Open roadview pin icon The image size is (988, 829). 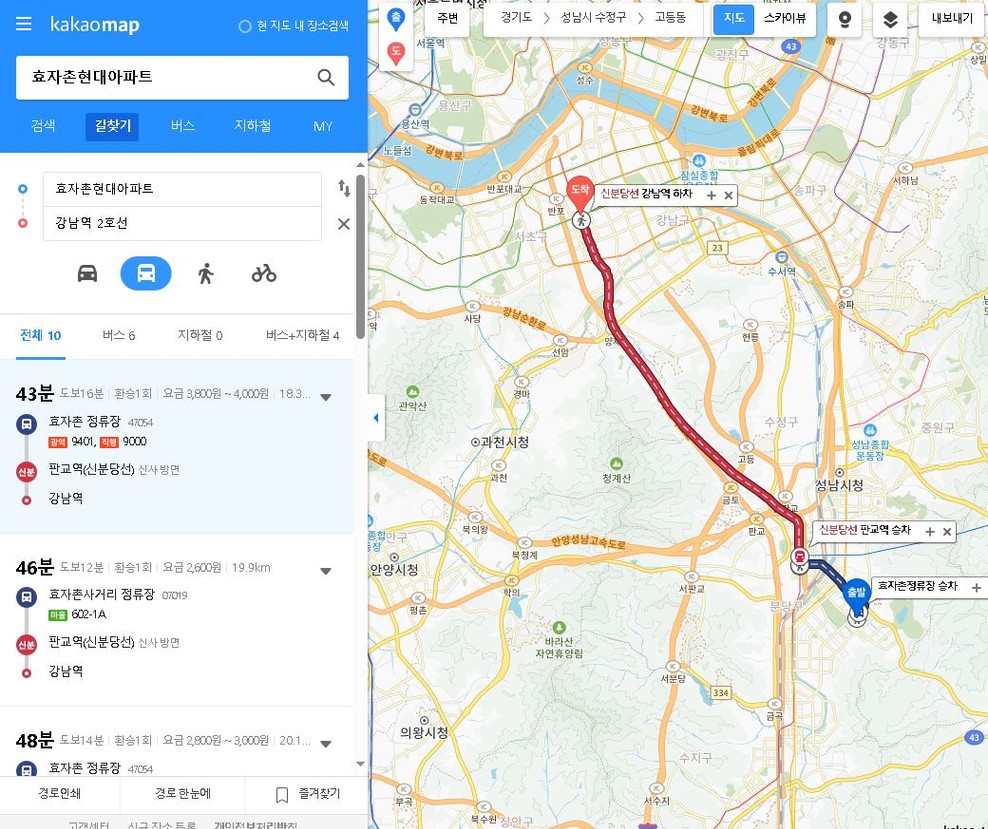click(844, 20)
